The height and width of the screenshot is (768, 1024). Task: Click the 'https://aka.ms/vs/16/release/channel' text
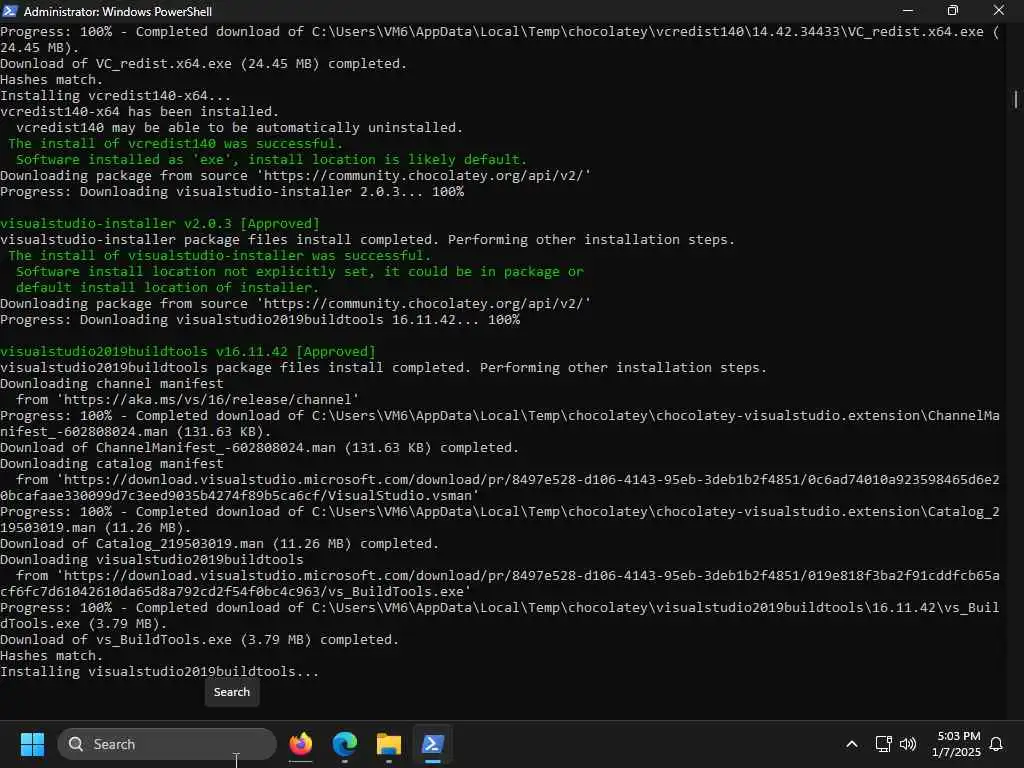pos(208,400)
